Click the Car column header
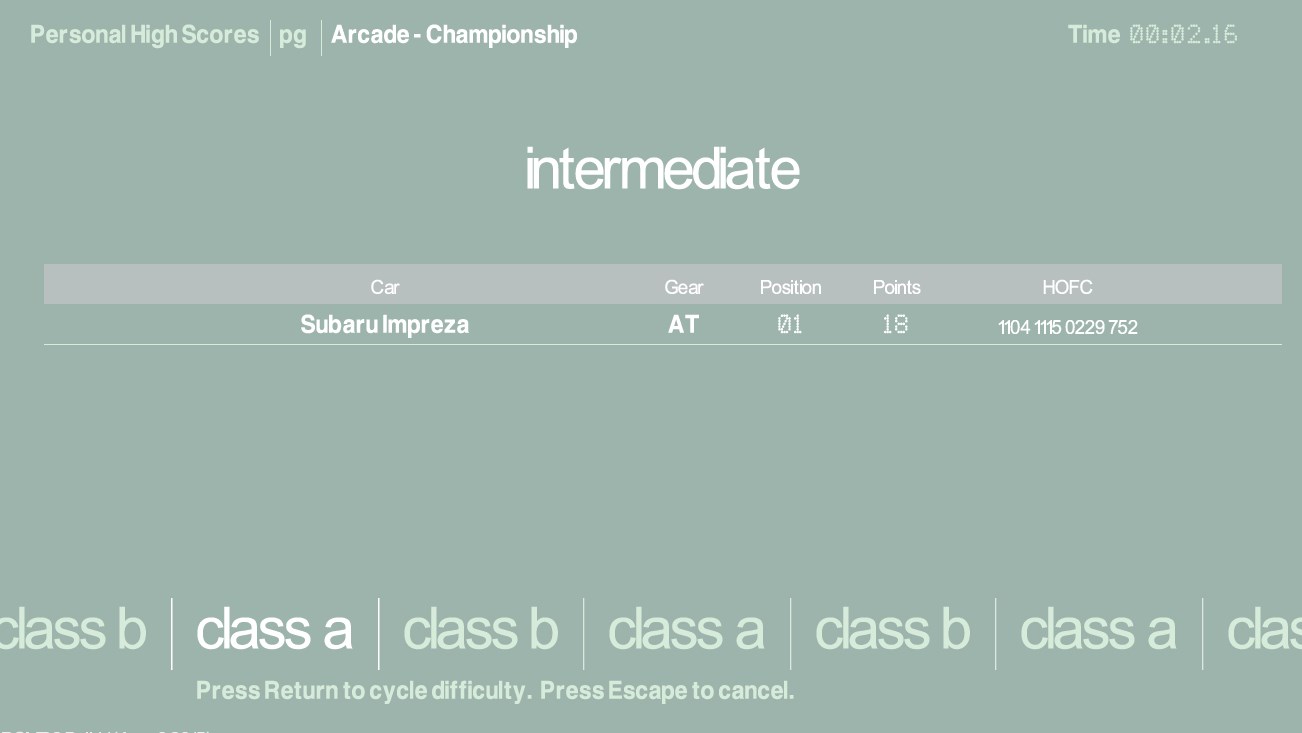 [385, 287]
